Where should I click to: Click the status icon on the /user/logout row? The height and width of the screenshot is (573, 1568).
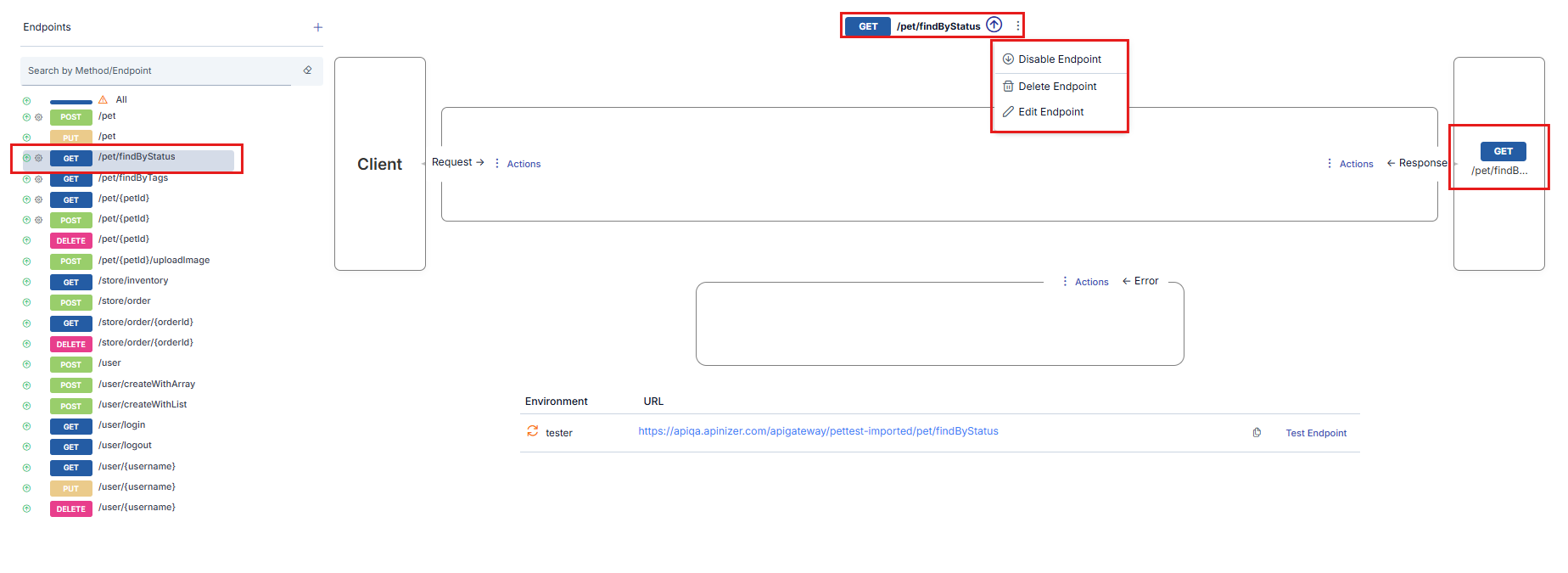(x=26, y=447)
